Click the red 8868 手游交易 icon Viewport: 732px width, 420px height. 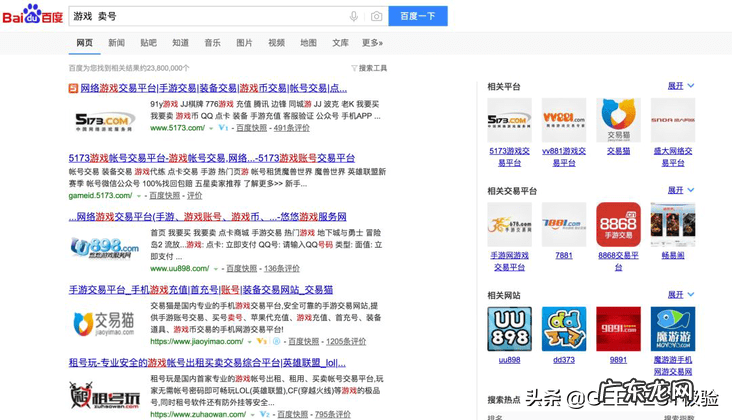[618, 224]
